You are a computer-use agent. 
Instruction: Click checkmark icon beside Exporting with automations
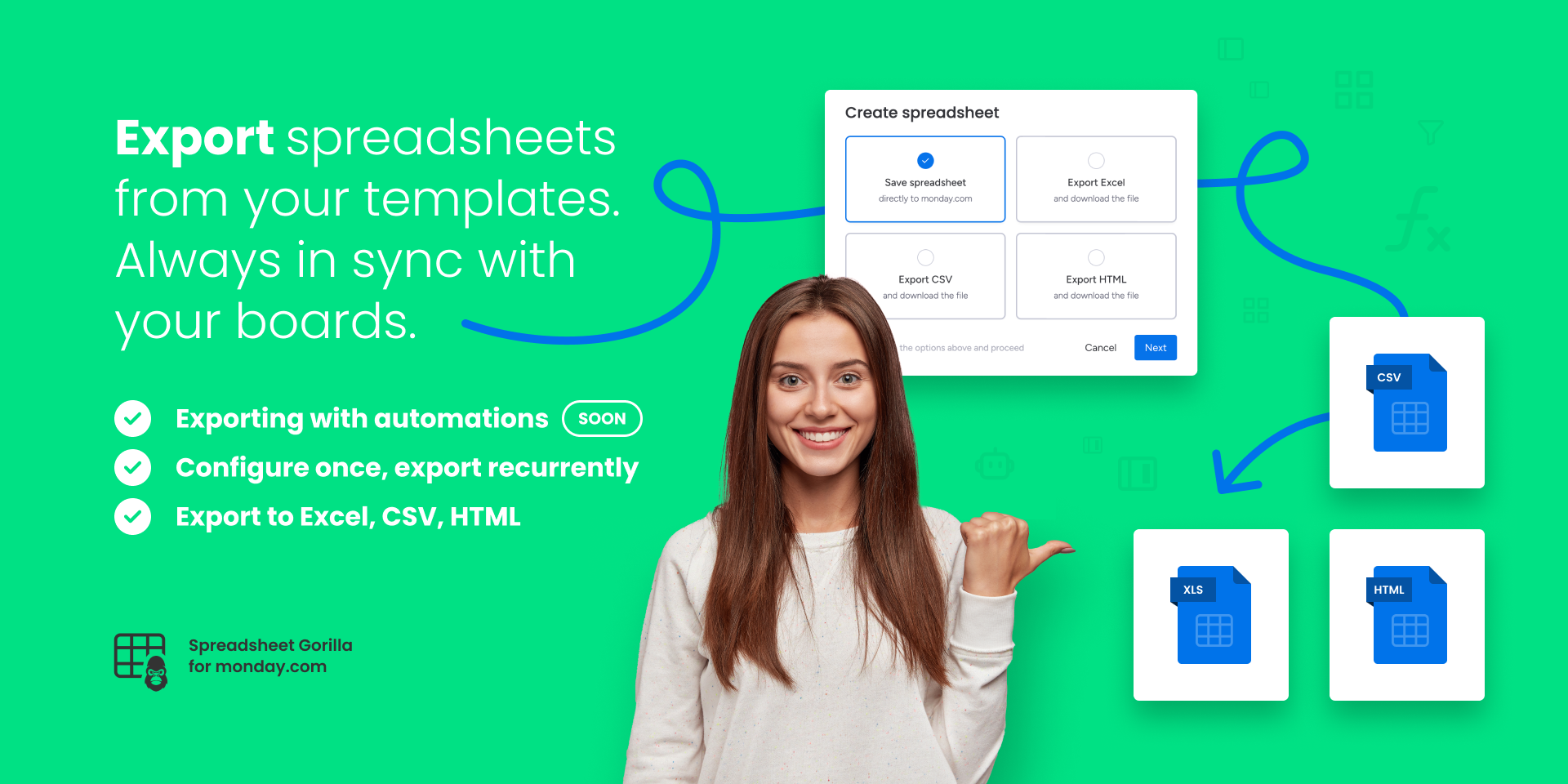132,419
